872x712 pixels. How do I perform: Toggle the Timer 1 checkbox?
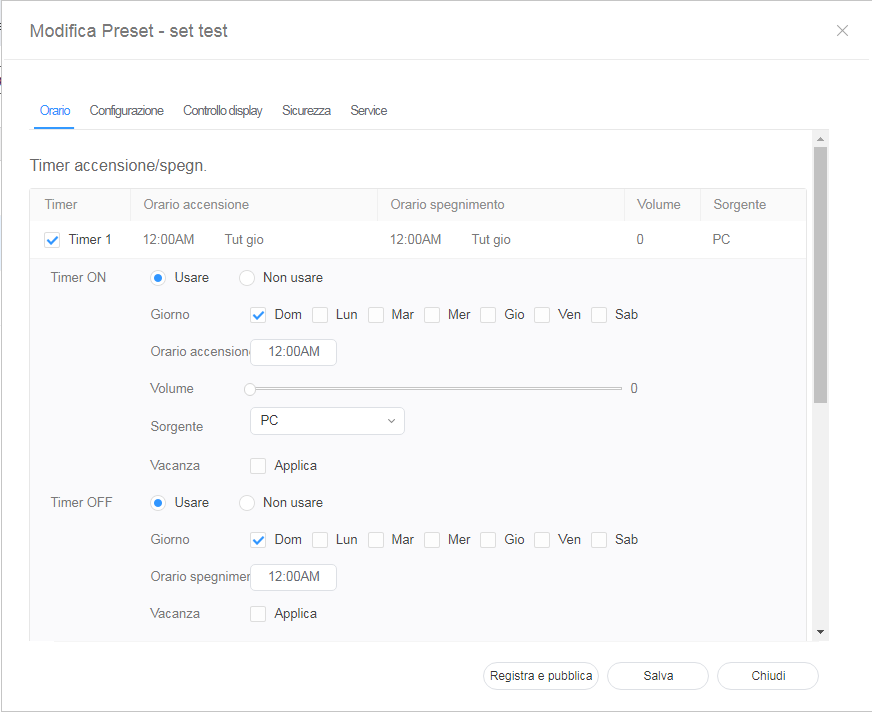(53, 240)
